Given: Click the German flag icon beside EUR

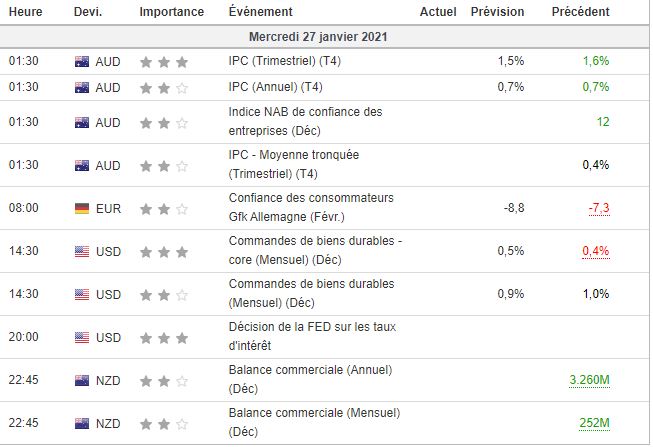Looking at the screenshot, I should pos(82,208).
